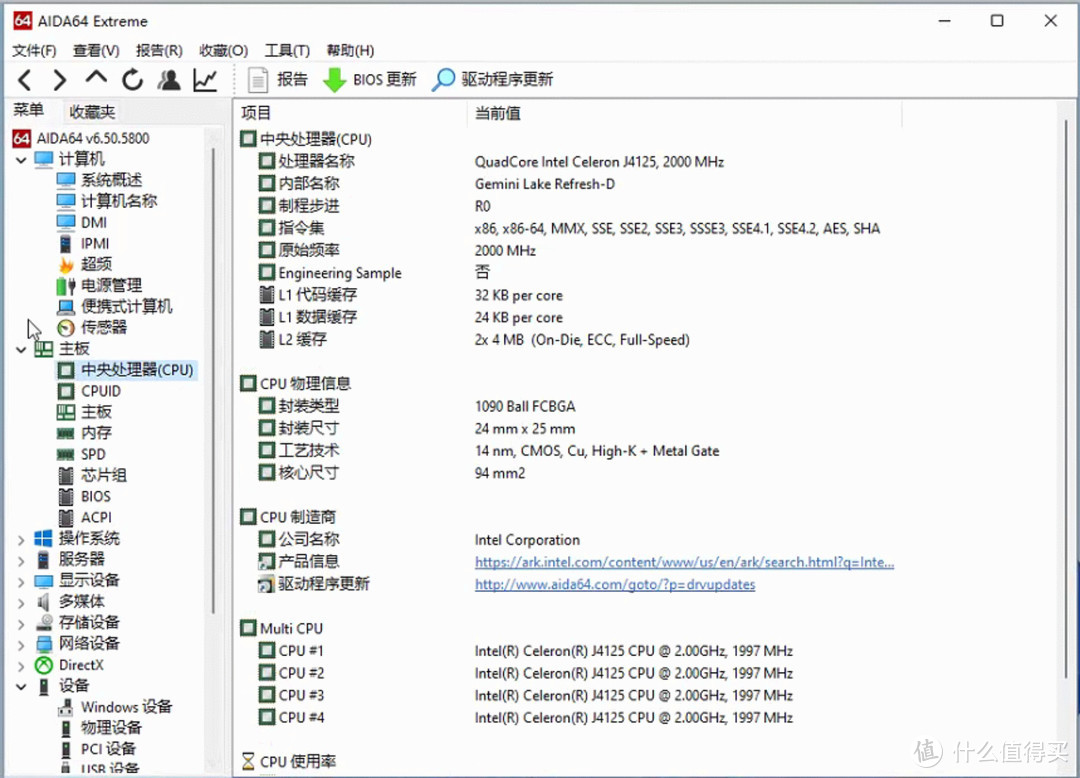Select the CPU #3 row
Viewport: 1080px width, 778px height.
(526, 695)
